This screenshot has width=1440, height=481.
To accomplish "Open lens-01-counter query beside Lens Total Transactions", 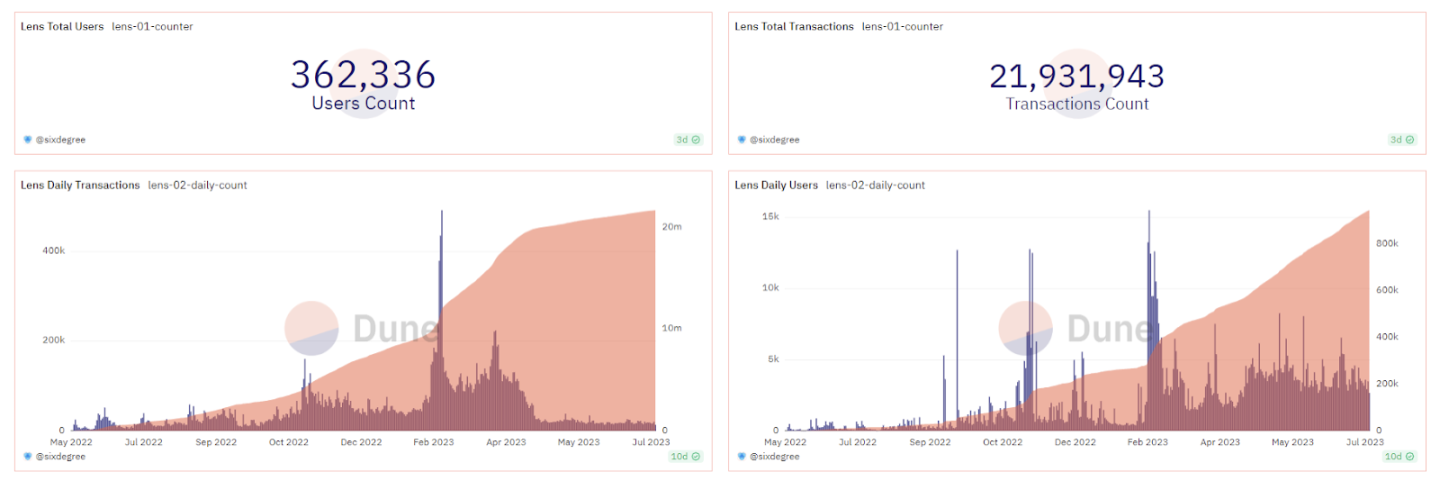I will tap(902, 26).
